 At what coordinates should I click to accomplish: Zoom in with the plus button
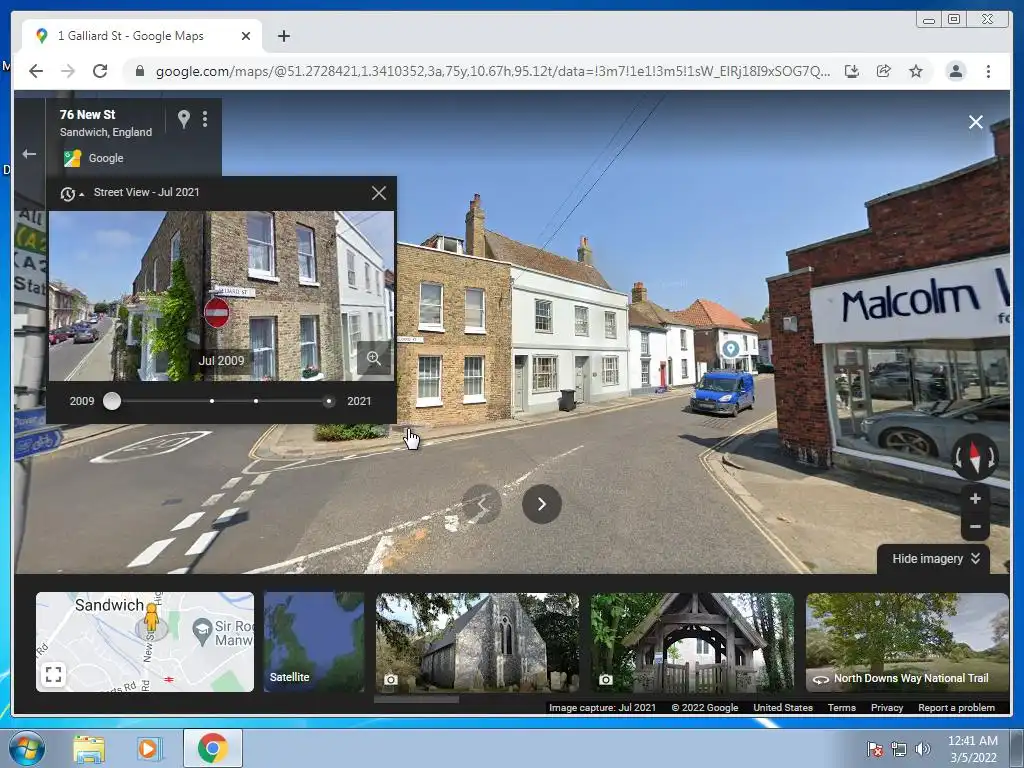tap(975, 499)
